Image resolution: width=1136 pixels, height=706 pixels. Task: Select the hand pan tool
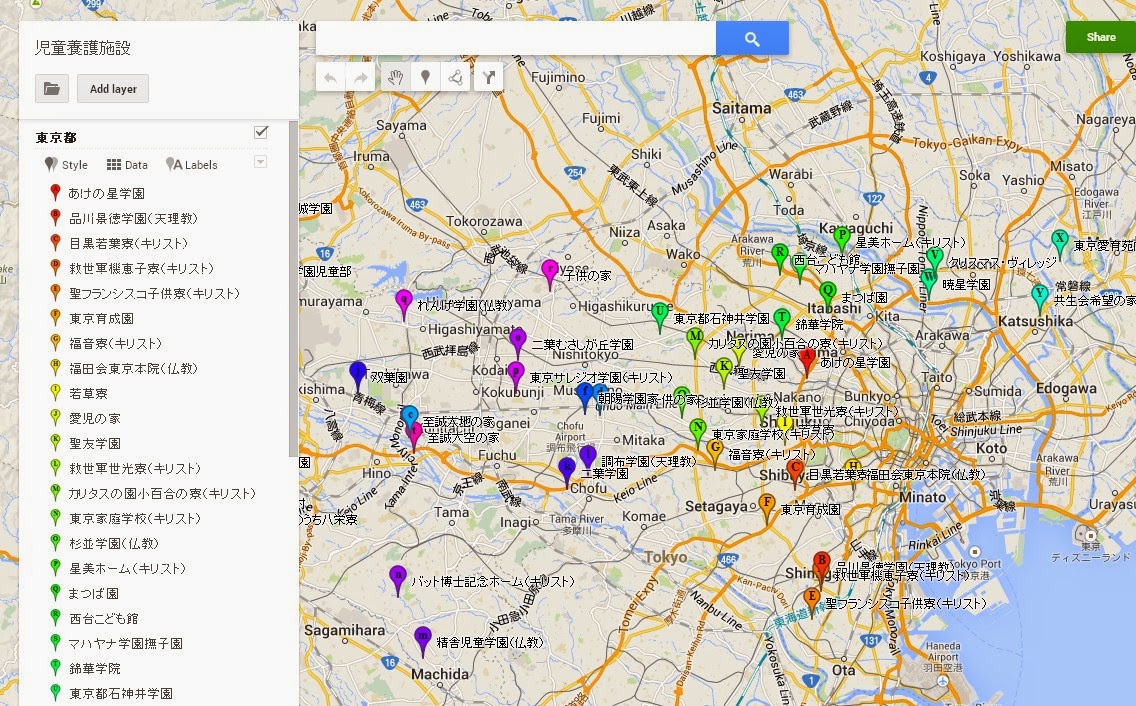click(x=396, y=77)
